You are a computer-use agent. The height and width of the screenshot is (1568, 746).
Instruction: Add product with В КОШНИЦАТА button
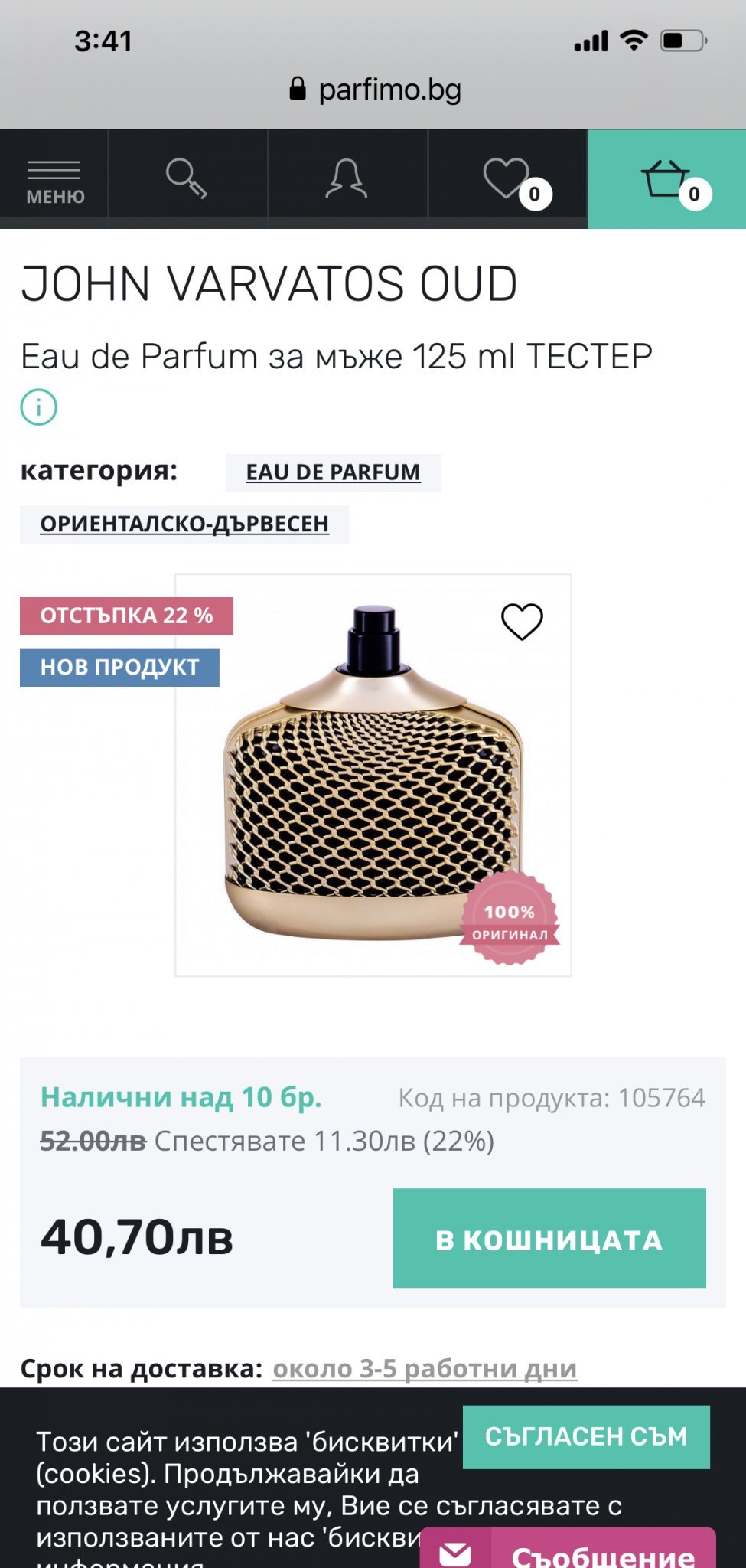(549, 1238)
